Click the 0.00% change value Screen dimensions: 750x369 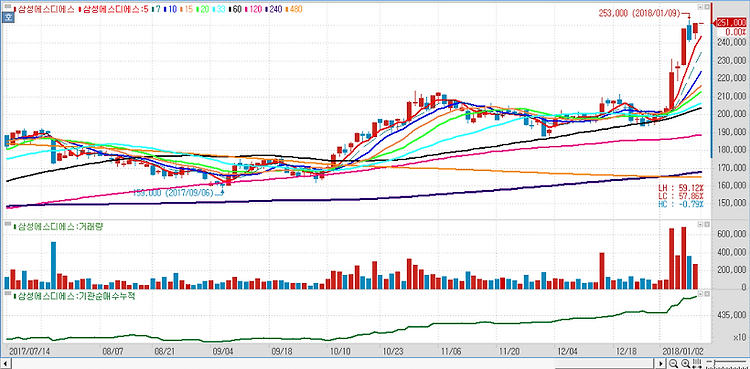(x=736, y=32)
